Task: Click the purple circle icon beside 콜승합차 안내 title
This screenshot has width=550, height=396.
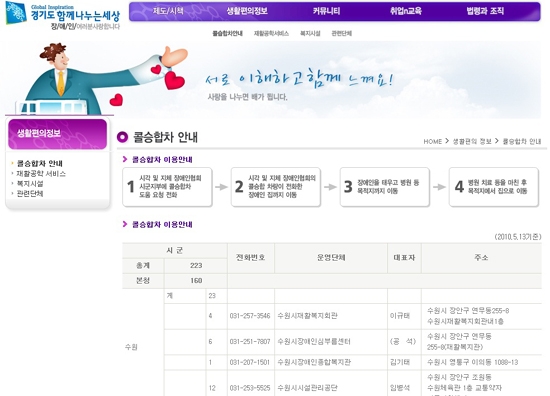Action: click(122, 137)
